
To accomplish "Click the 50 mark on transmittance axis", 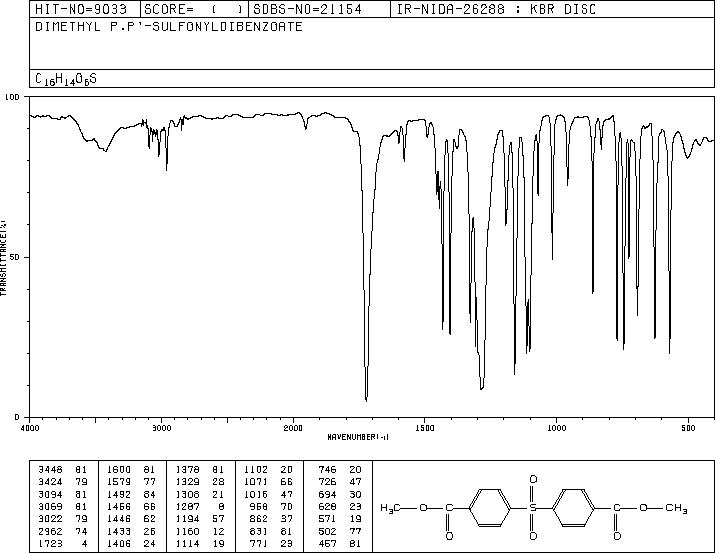I will click(14, 257).
